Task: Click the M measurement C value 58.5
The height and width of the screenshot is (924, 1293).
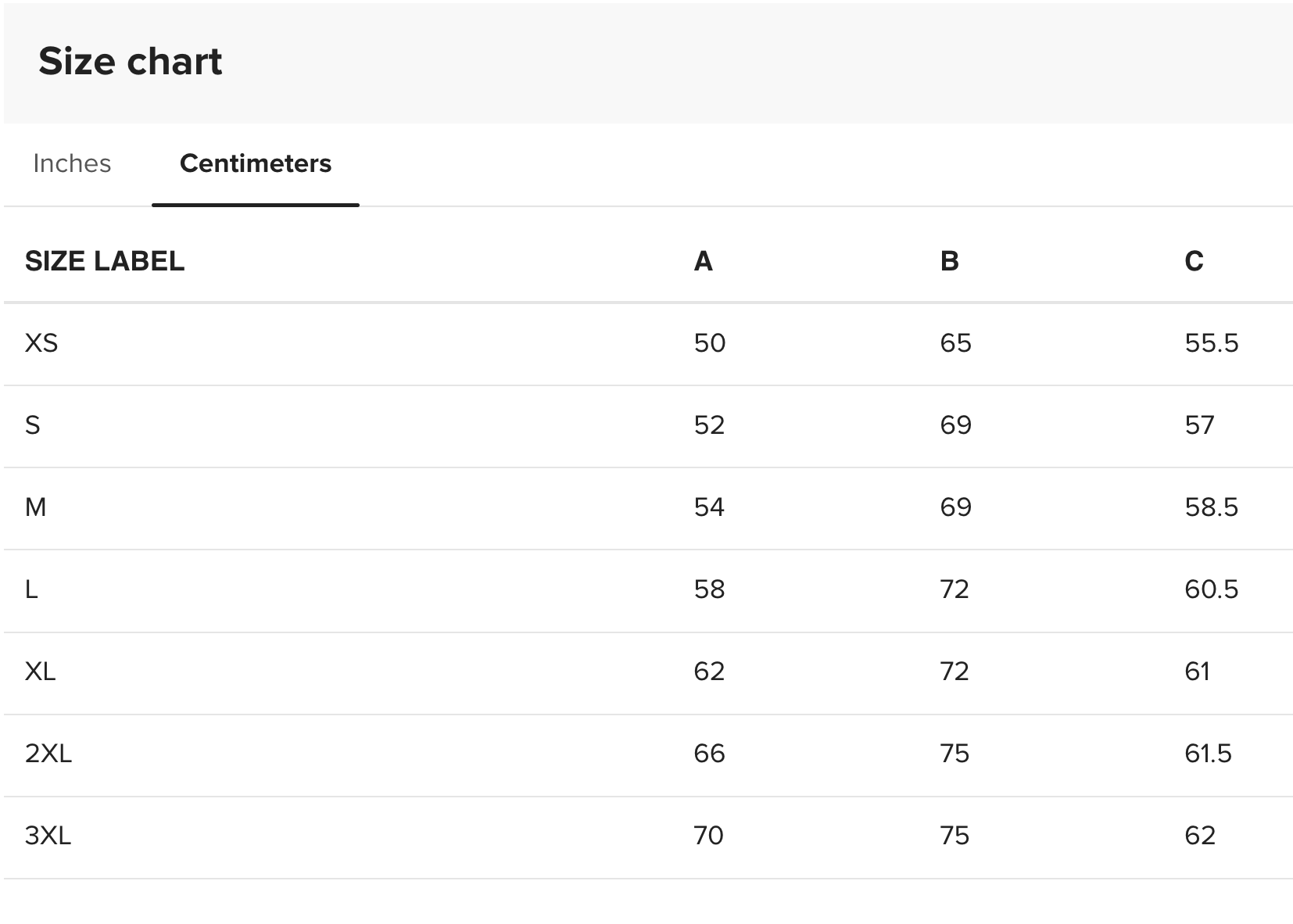Action: [x=1212, y=507]
